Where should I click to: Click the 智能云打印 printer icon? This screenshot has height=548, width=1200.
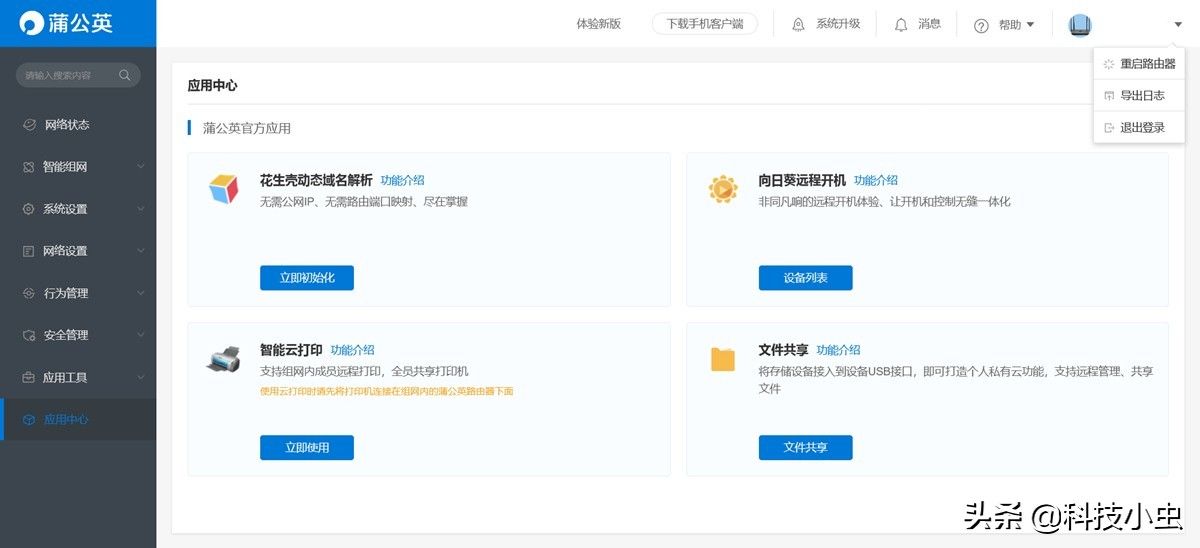pyautogui.click(x=224, y=358)
